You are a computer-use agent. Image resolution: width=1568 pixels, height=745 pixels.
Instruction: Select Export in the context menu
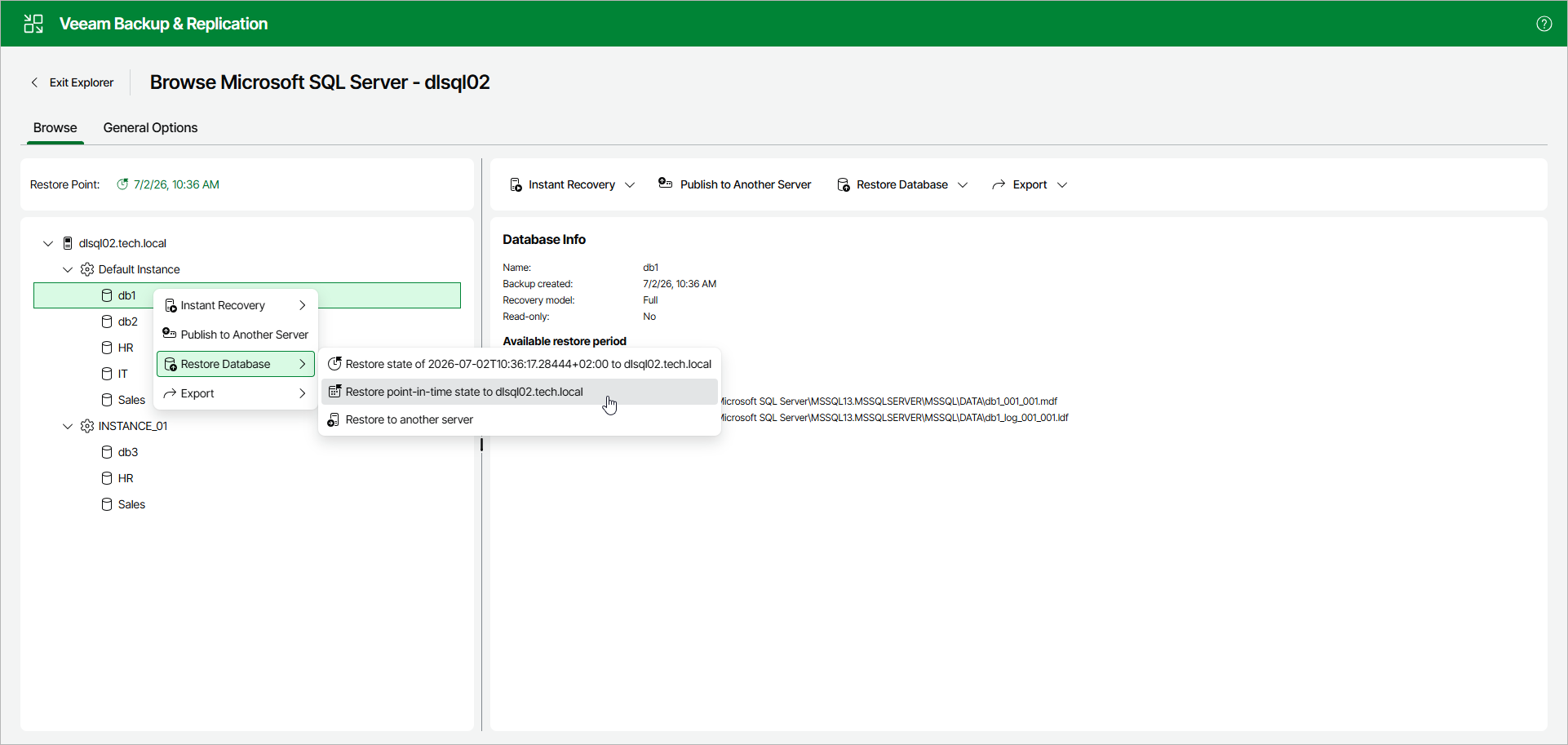tap(236, 393)
